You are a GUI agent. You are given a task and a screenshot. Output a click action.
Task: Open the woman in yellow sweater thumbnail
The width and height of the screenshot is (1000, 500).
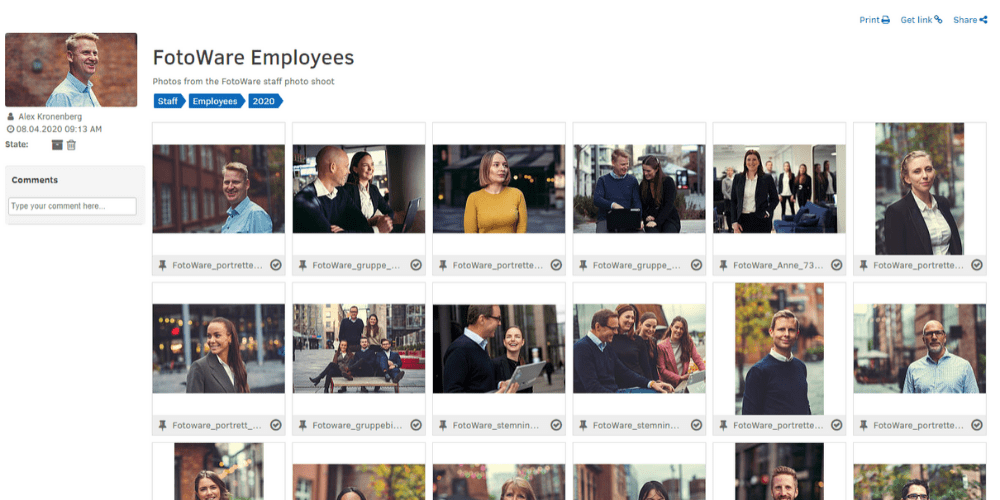[499, 189]
